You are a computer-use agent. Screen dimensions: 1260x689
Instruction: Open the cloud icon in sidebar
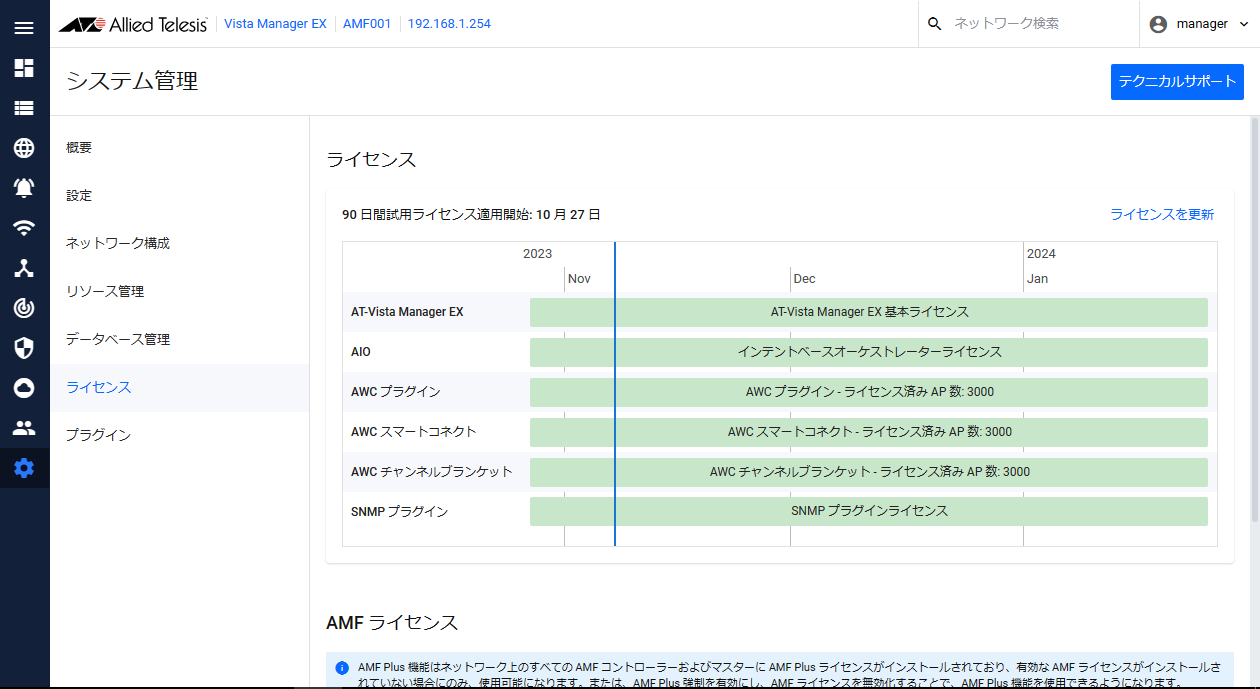tap(24, 388)
